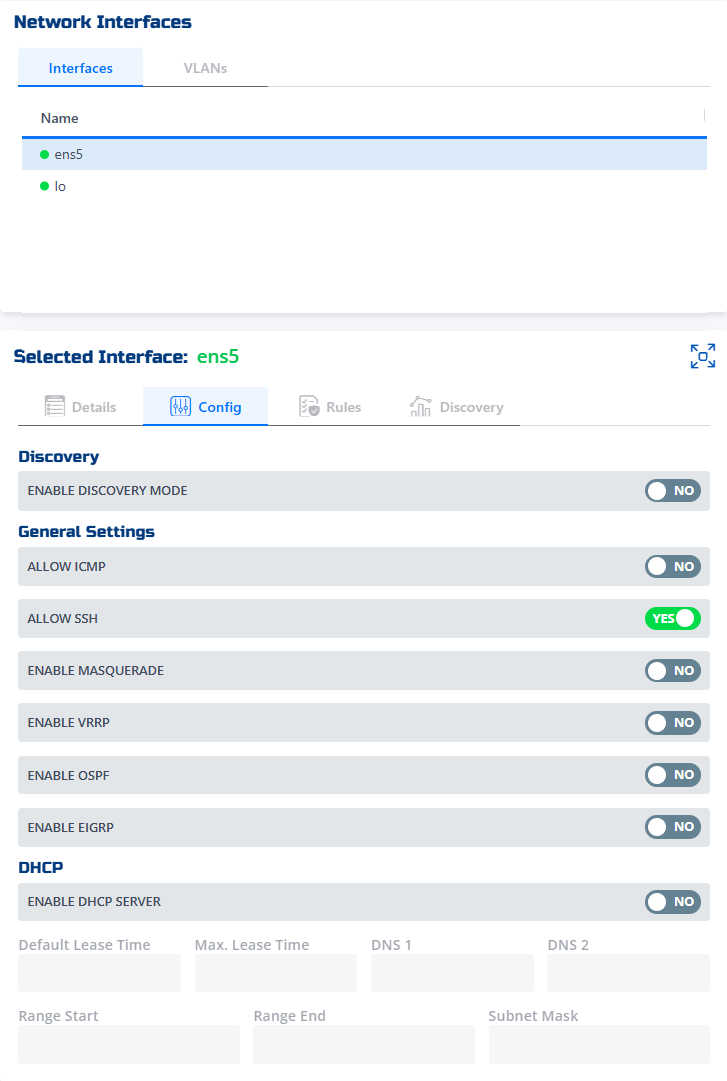The height and width of the screenshot is (1081, 727).
Task: Toggle Enable Masquerade on
Action: coord(672,670)
